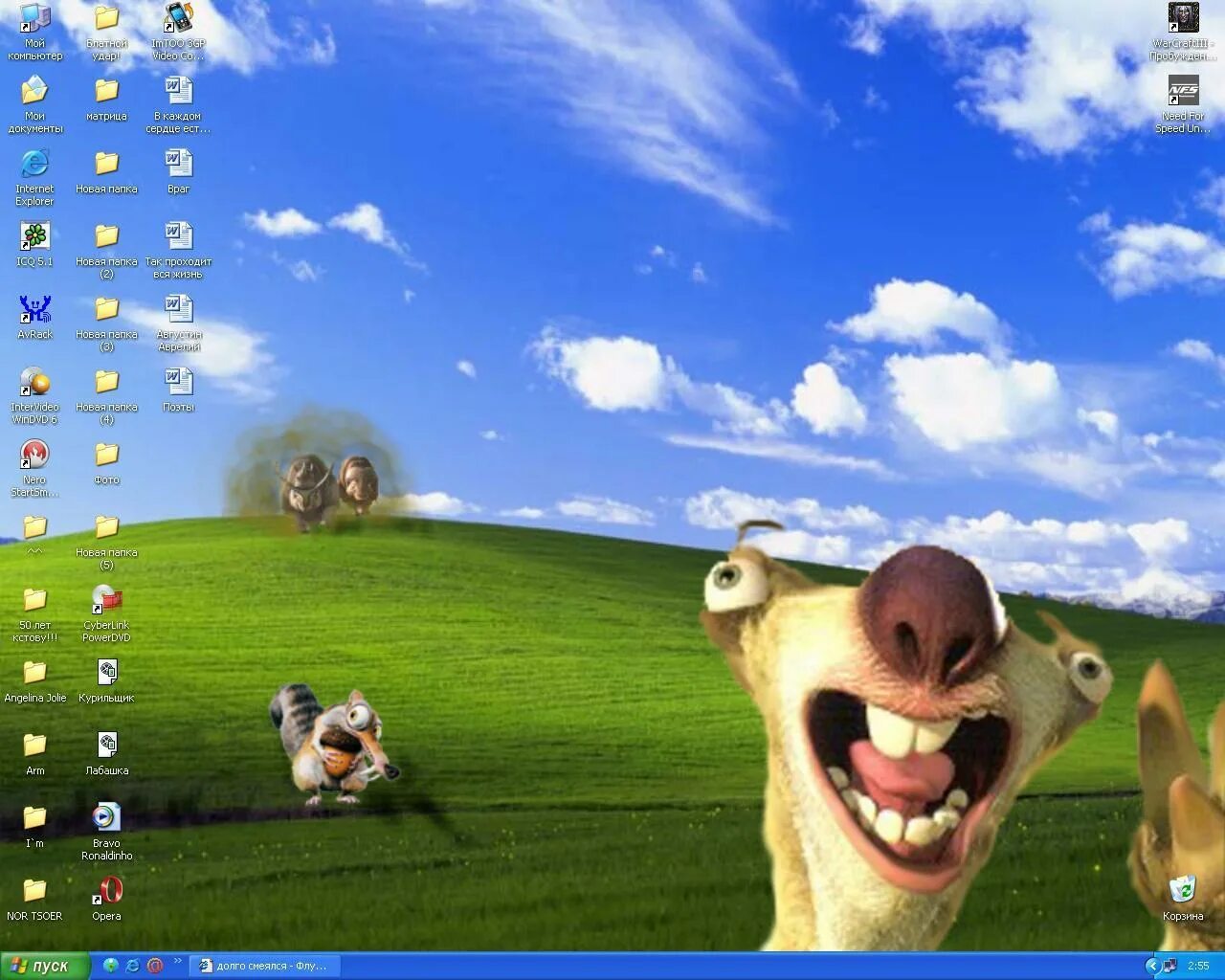Image resolution: width=1225 pixels, height=980 pixels.
Task: Open the Мой компьютер desktop icon
Action: (34, 32)
